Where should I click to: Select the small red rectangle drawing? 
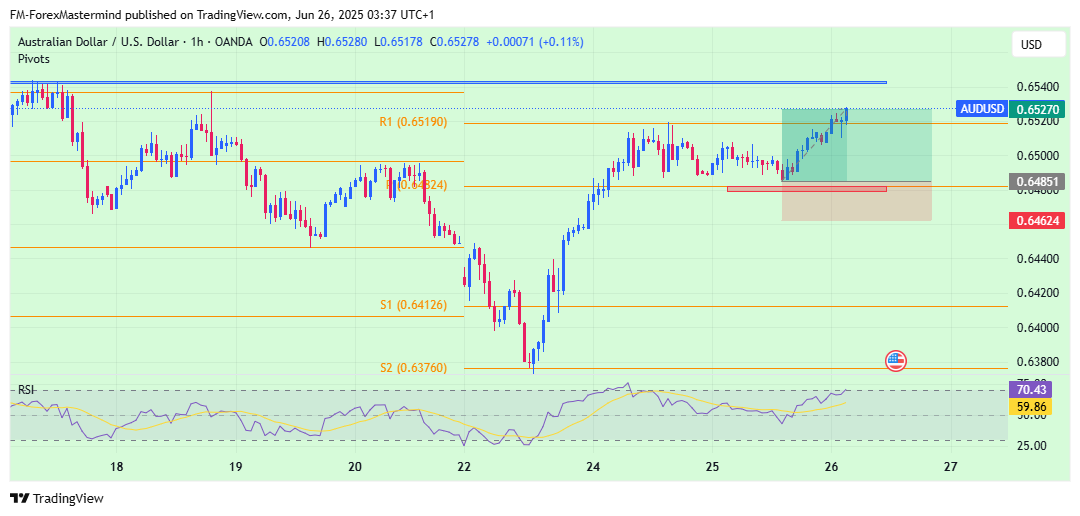[x=807, y=189]
